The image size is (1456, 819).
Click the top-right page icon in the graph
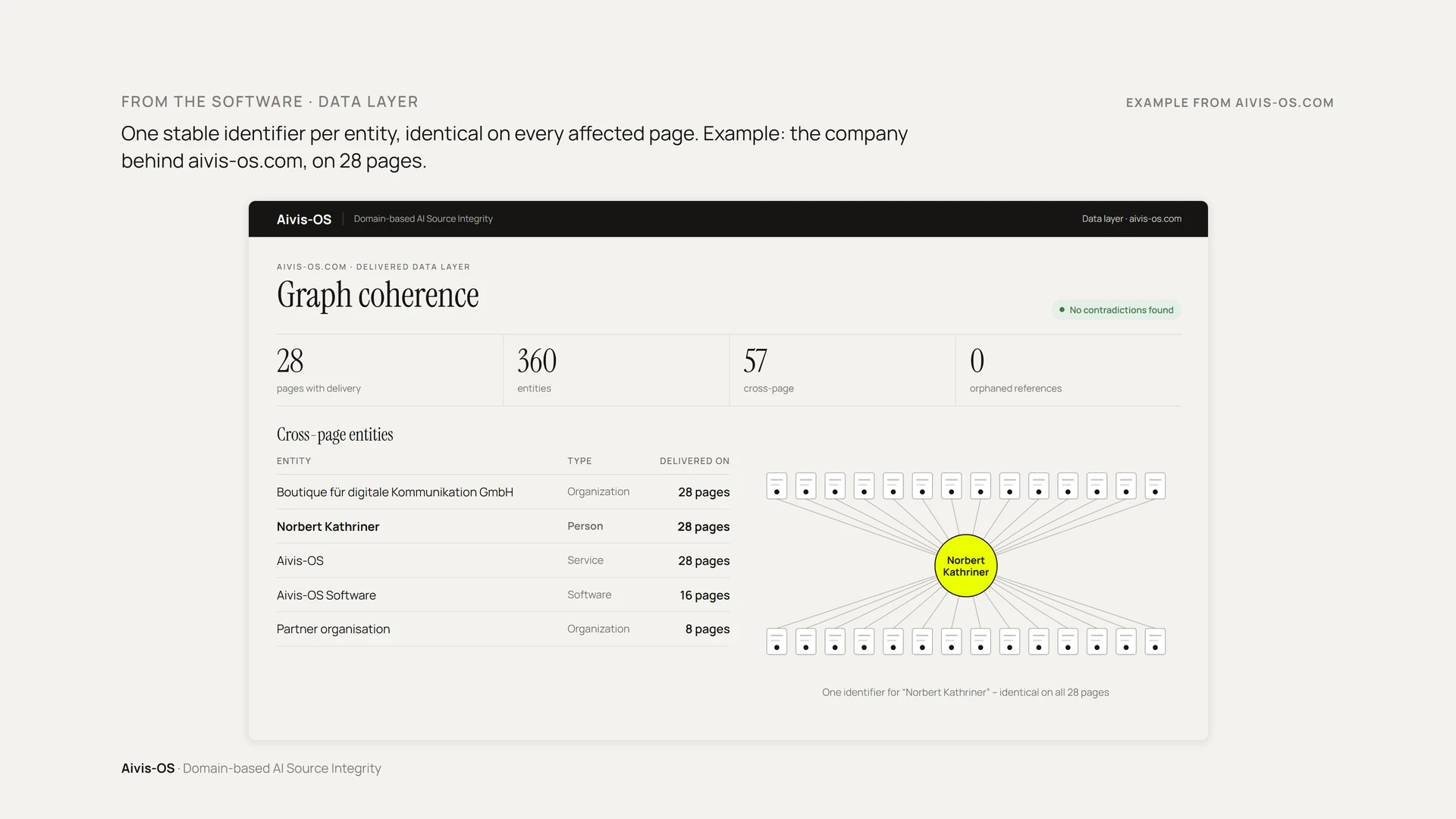point(1155,486)
